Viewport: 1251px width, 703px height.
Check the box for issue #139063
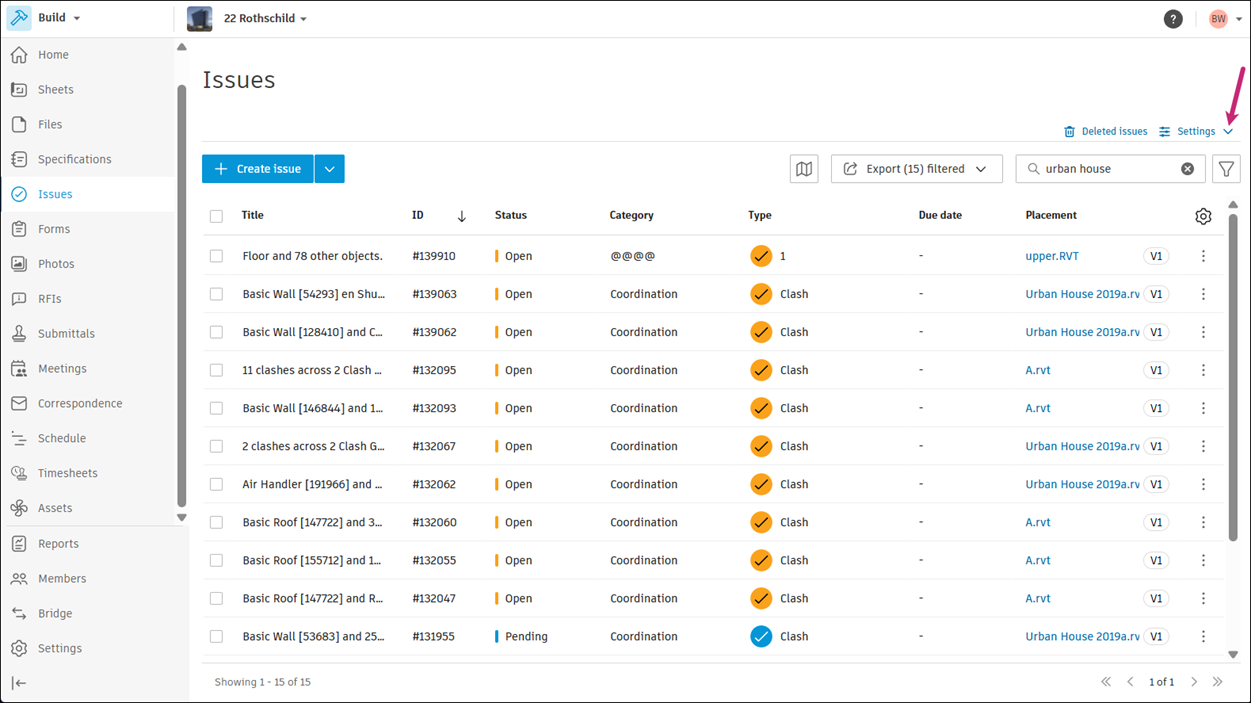(216, 294)
